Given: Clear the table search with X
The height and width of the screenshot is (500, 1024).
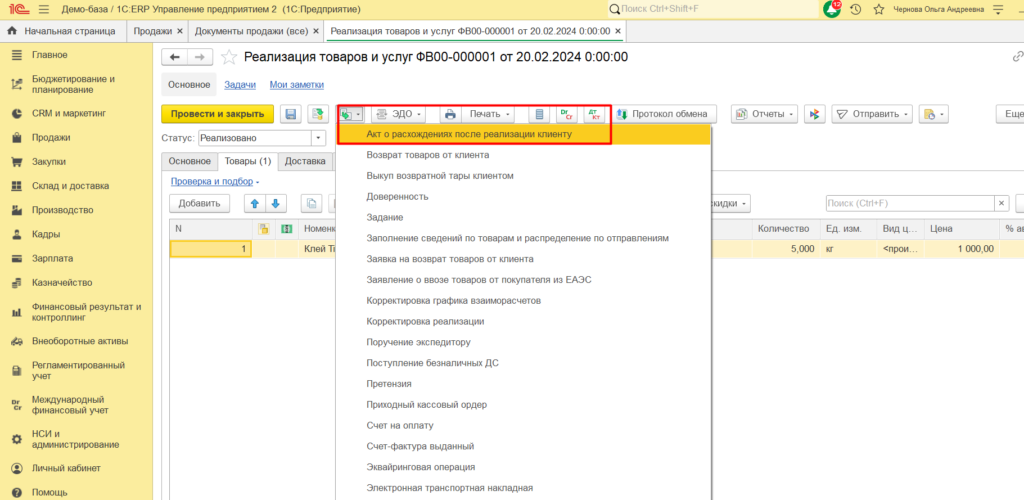Looking at the screenshot, I should pyautogui.click(x=1002, y=204).
